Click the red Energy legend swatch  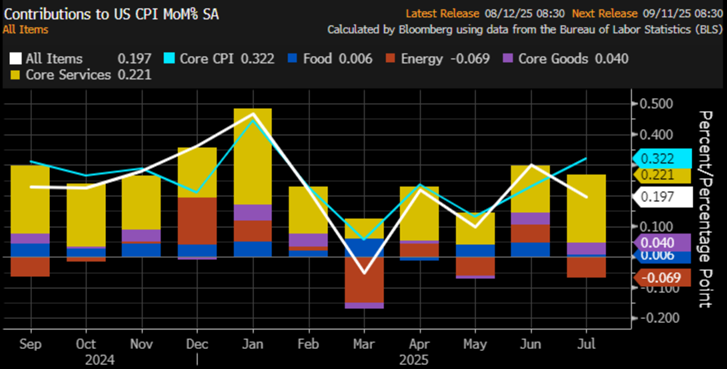coord(390,58)
